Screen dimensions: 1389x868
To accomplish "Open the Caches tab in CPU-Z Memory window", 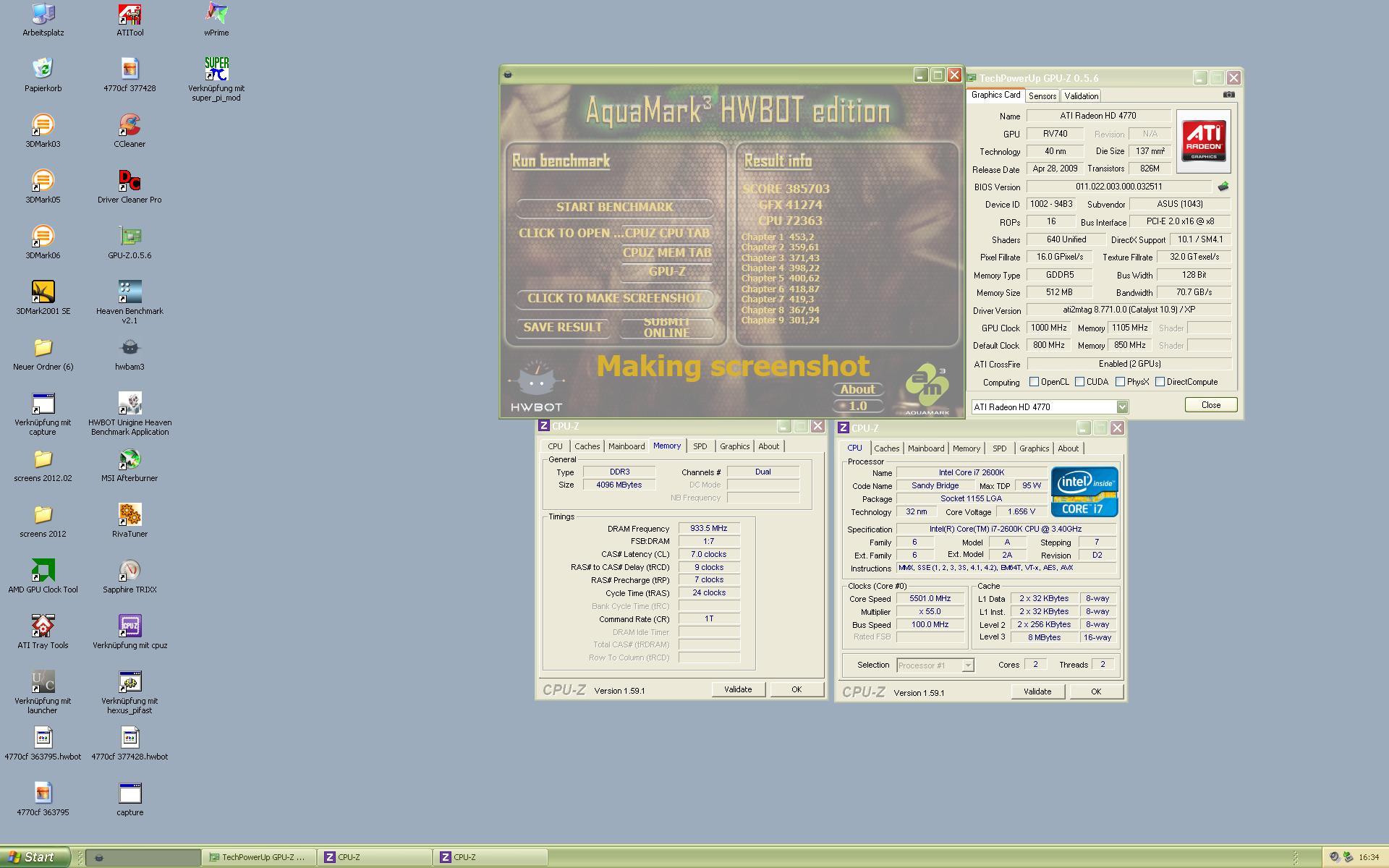I will pos(587,446).
